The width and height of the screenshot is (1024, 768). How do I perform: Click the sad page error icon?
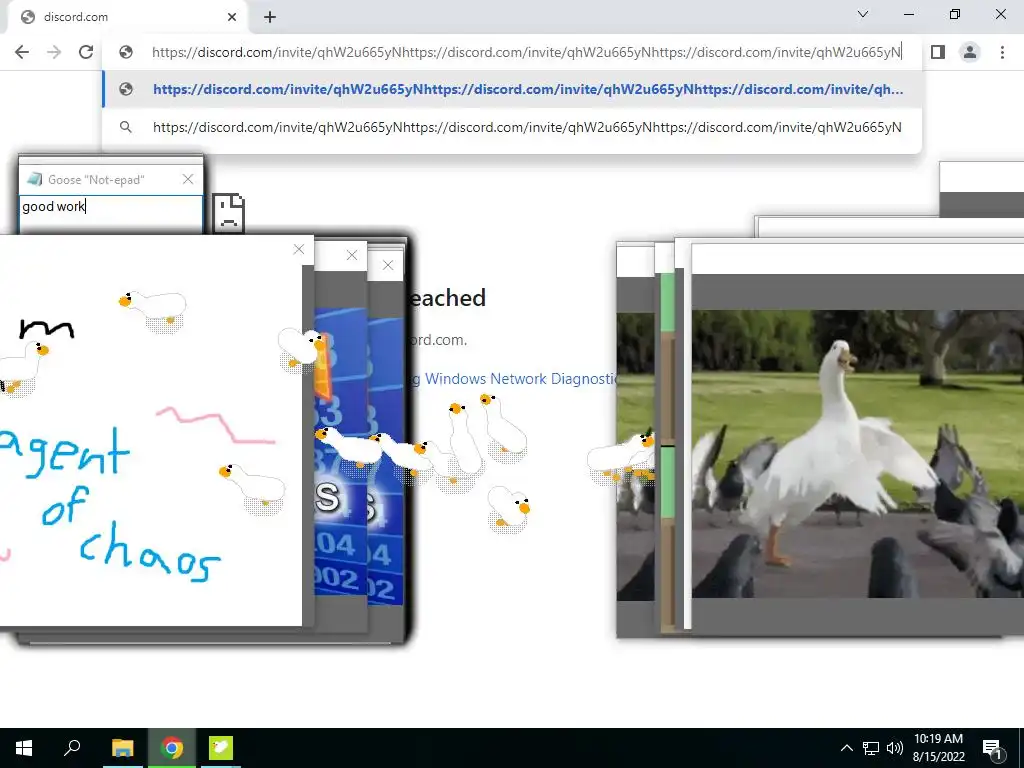pyautogui.click(x=229, y=213)
